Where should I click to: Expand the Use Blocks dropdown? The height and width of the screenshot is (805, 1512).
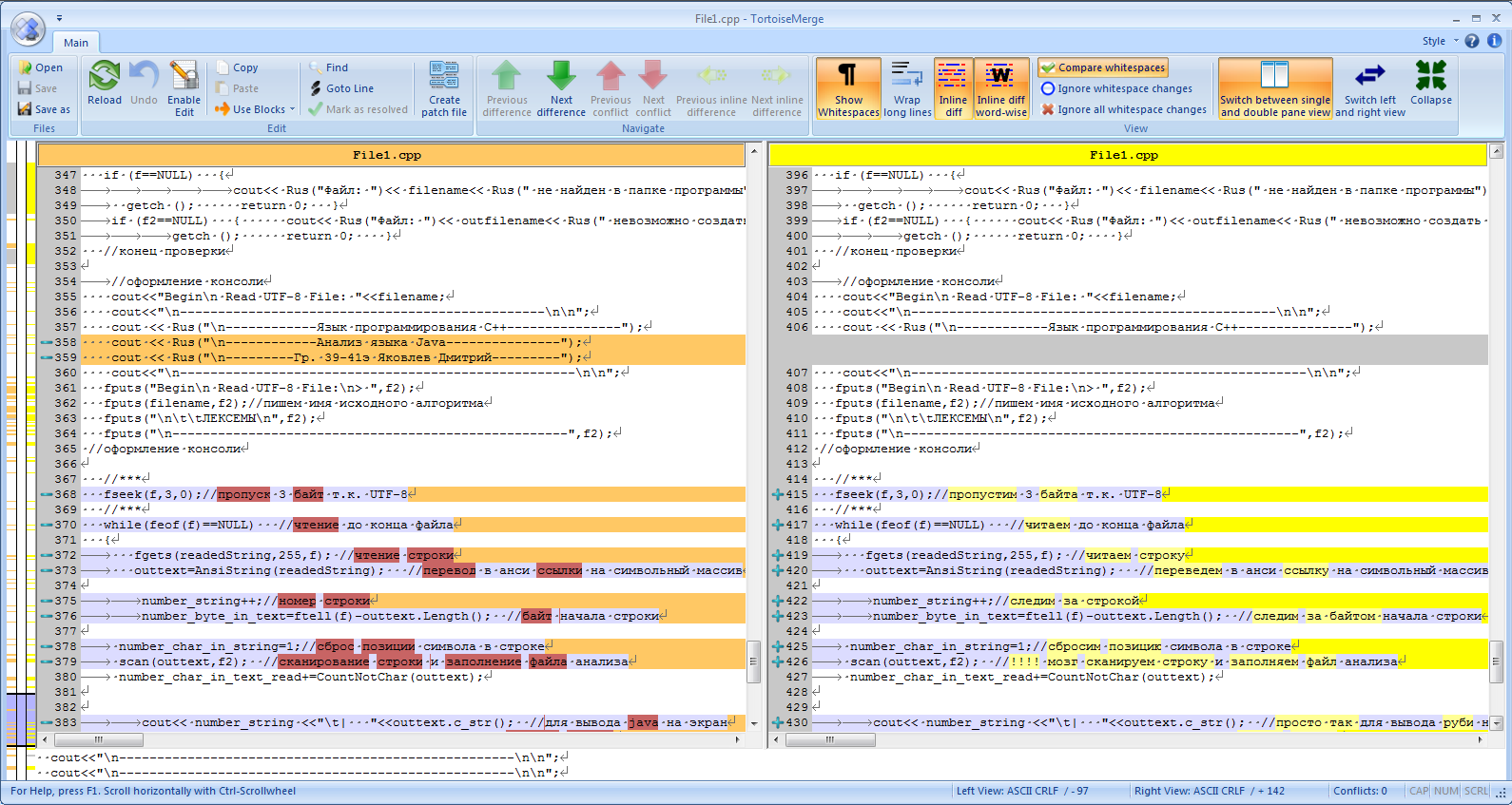click(293, 109)
